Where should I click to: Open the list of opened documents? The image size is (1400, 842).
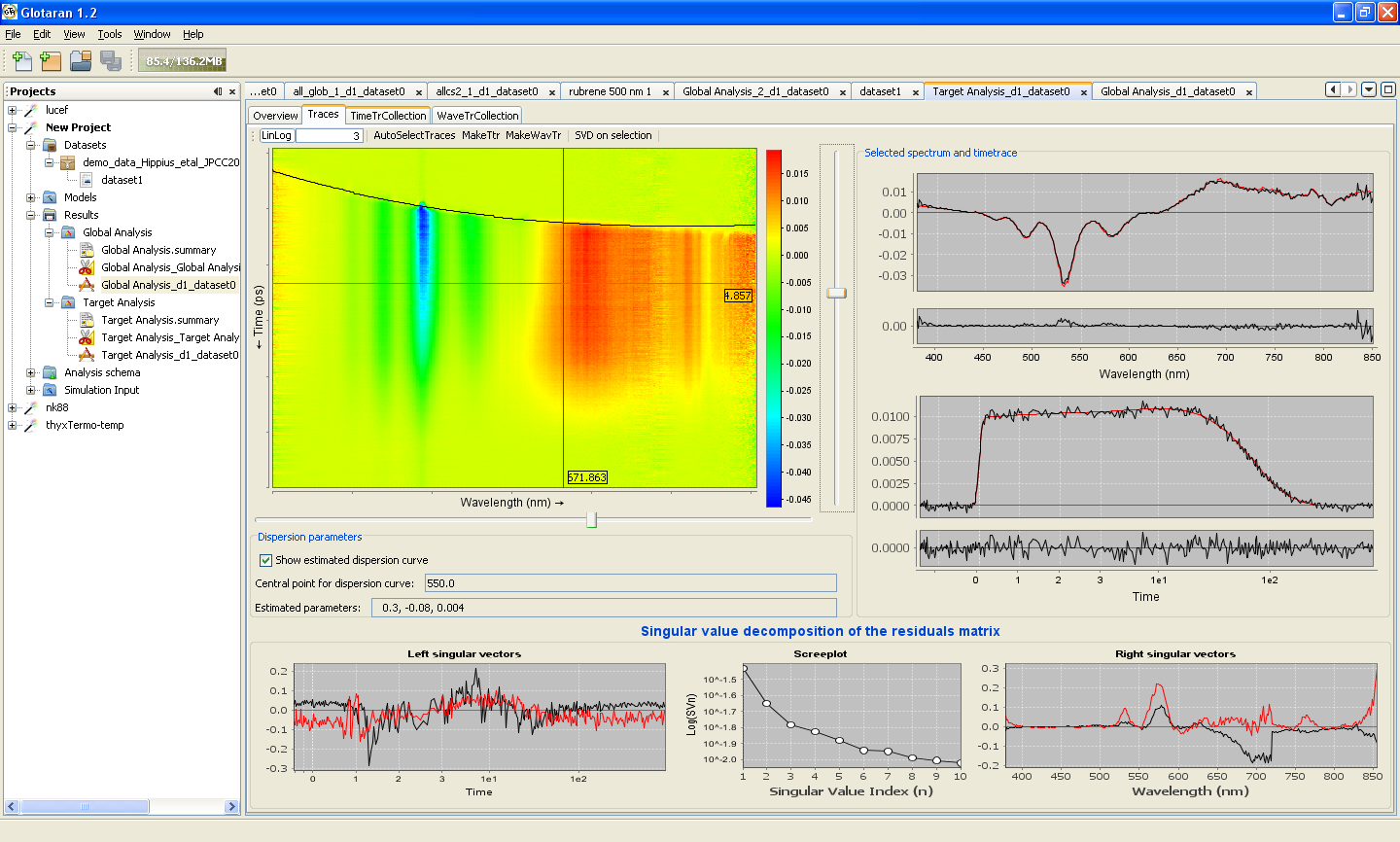pos(1369,89)
